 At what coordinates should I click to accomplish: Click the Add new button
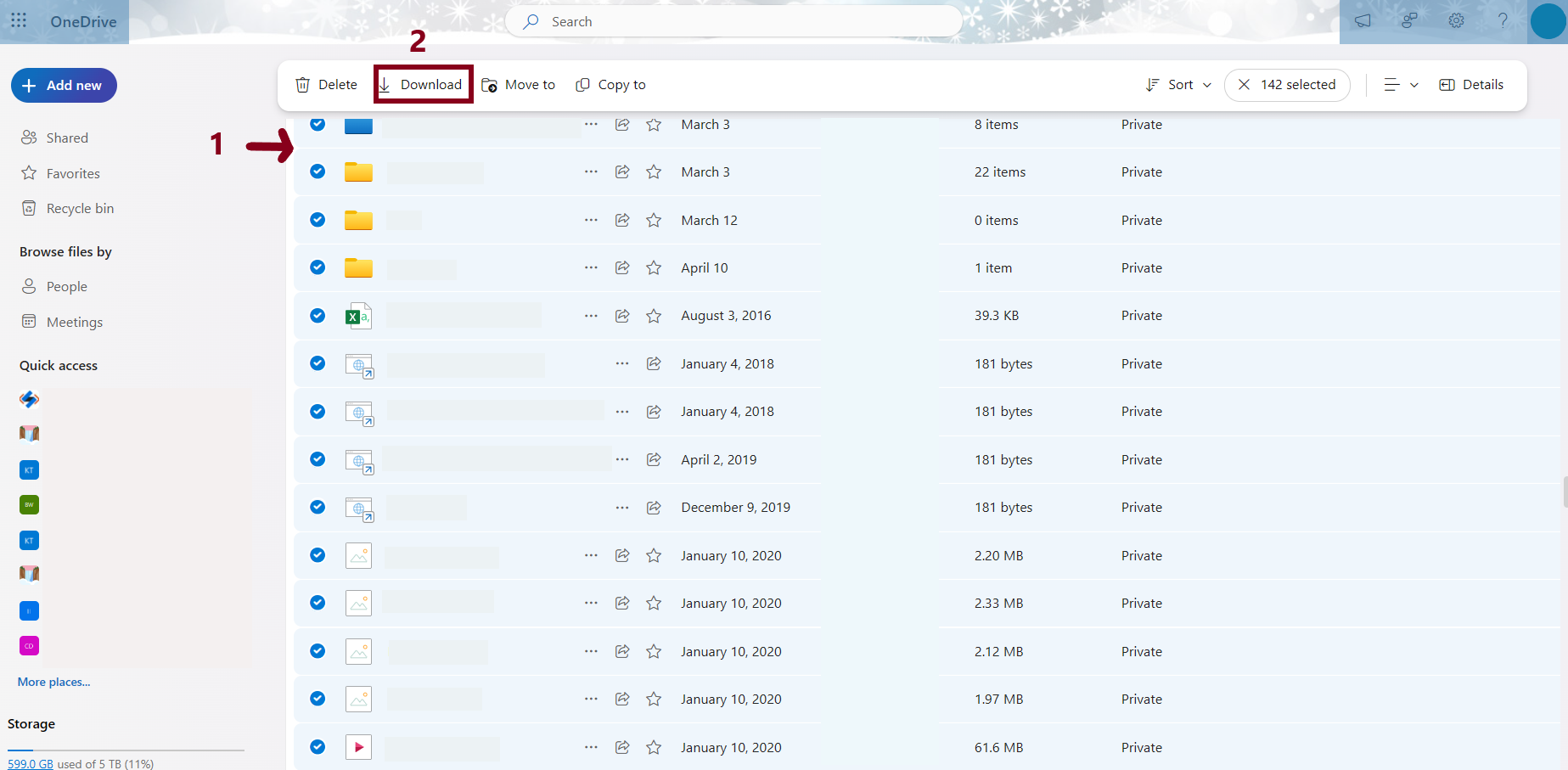(64, 86)
